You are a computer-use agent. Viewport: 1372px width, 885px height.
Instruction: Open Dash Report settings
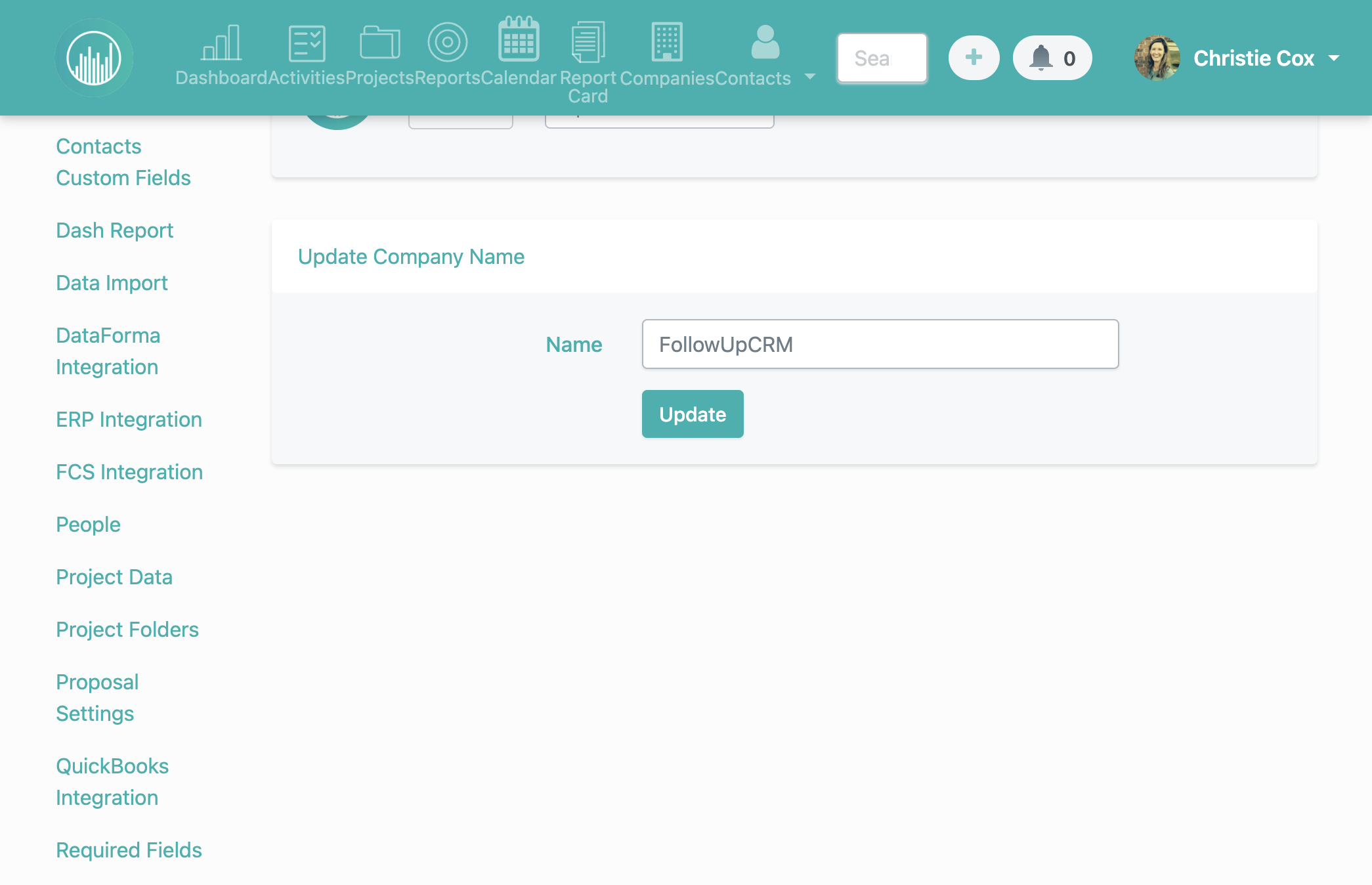click(114, 230)
